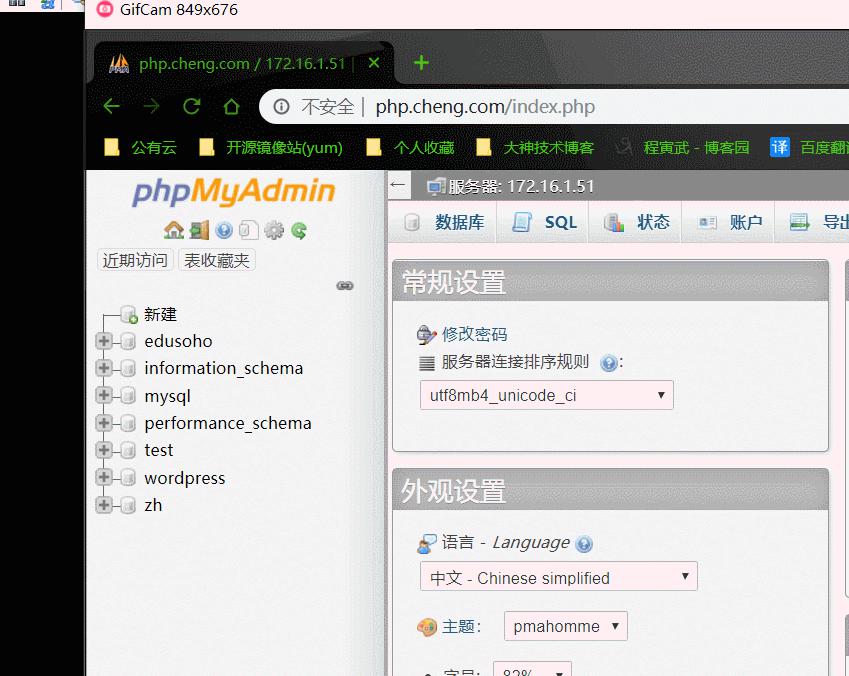Screen dimensions: 849x676
Task: Expand the edusoho database node
Action: point(103,341)
